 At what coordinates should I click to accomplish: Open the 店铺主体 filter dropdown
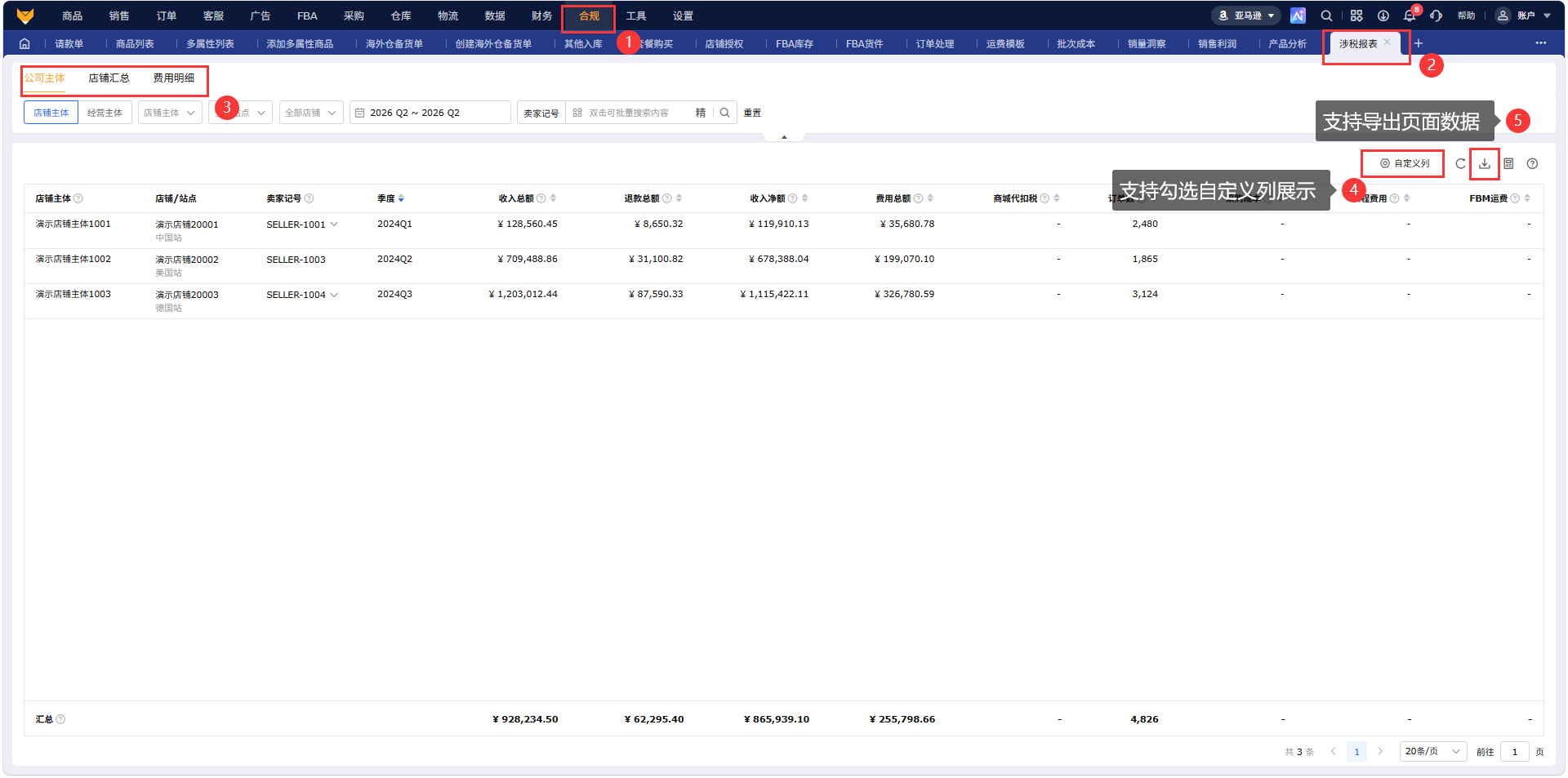170,113
